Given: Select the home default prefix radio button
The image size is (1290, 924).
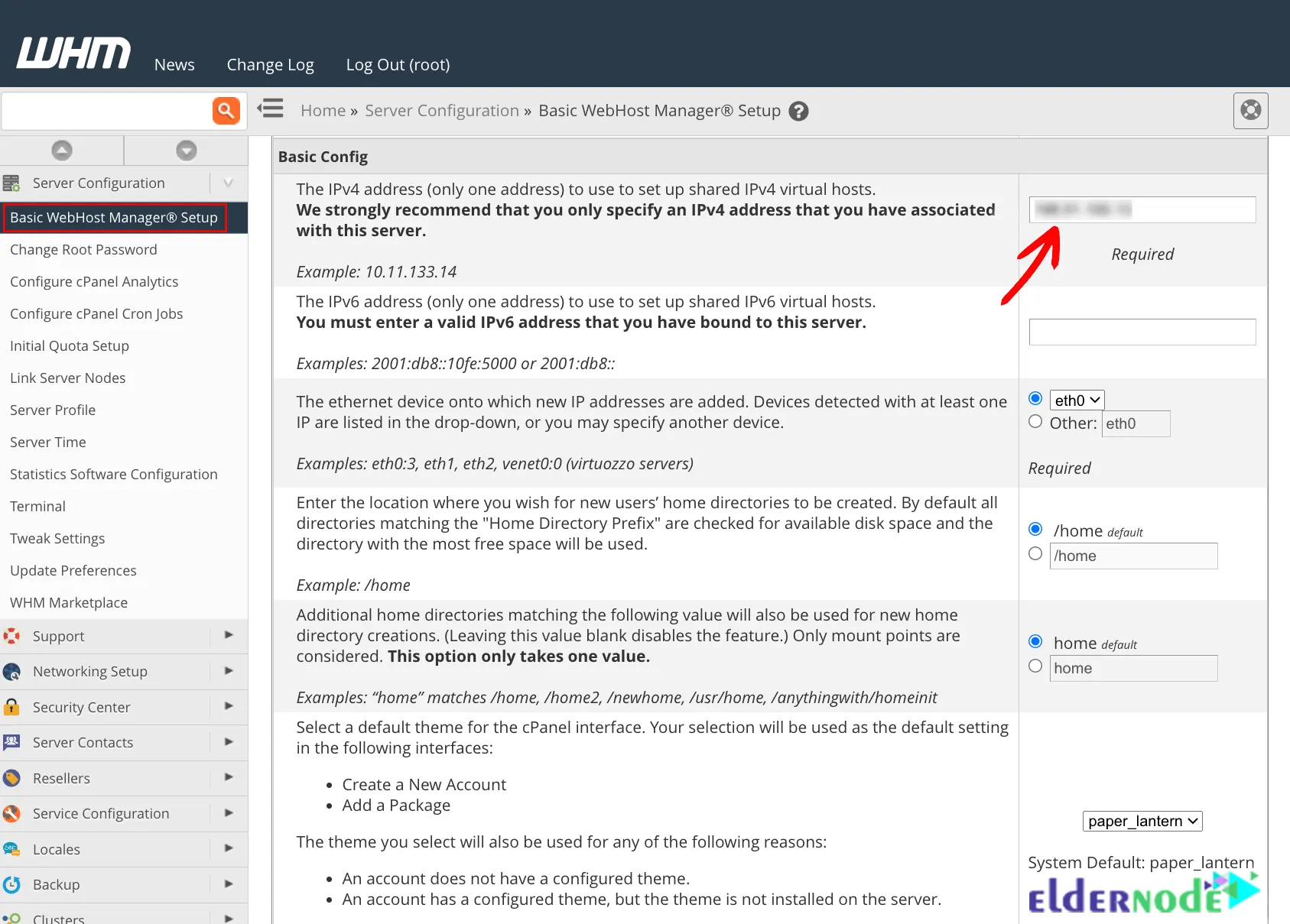Looking at the screenshot, I should [x=1035, y=641].
